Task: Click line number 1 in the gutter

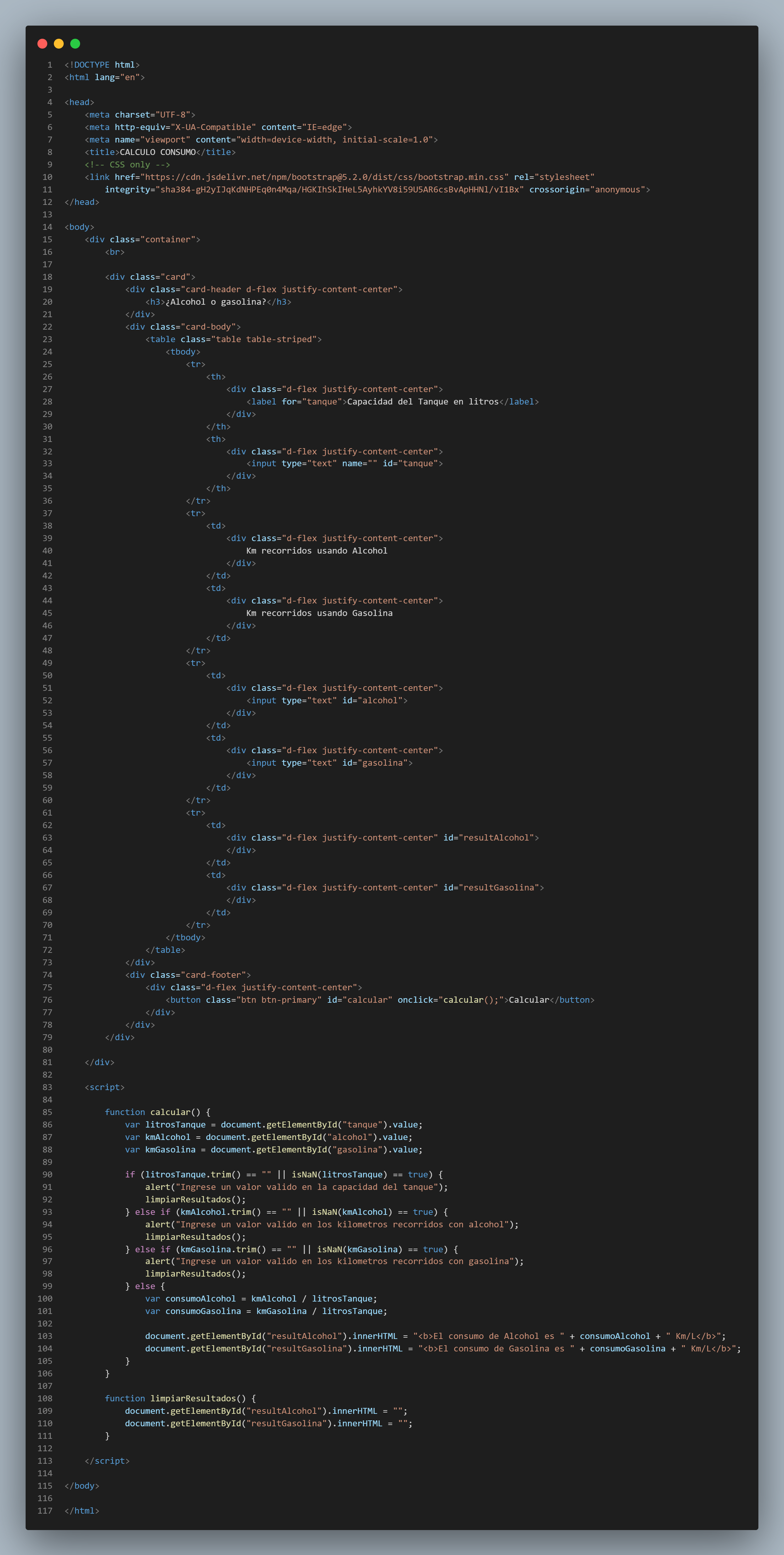Action: click(50, 65)
